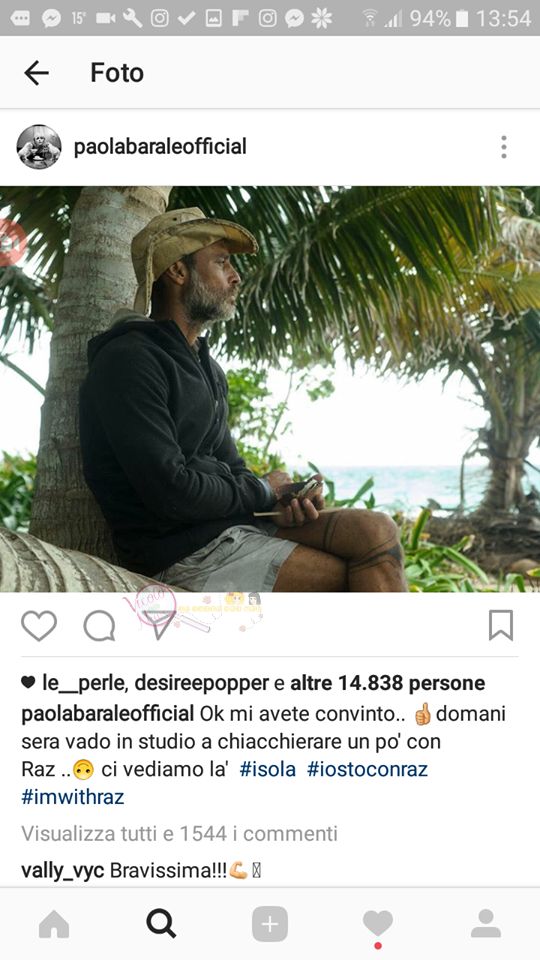The height and width of the screenshot is (960, 540).
Task: Open the three-dot post options menu
Action: coord(503,147)
